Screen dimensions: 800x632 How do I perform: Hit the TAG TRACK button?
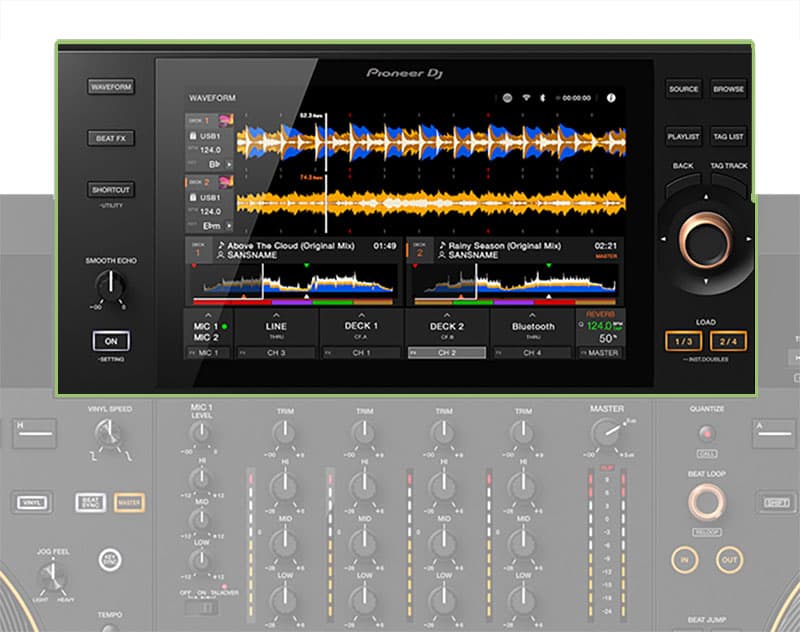729,184
